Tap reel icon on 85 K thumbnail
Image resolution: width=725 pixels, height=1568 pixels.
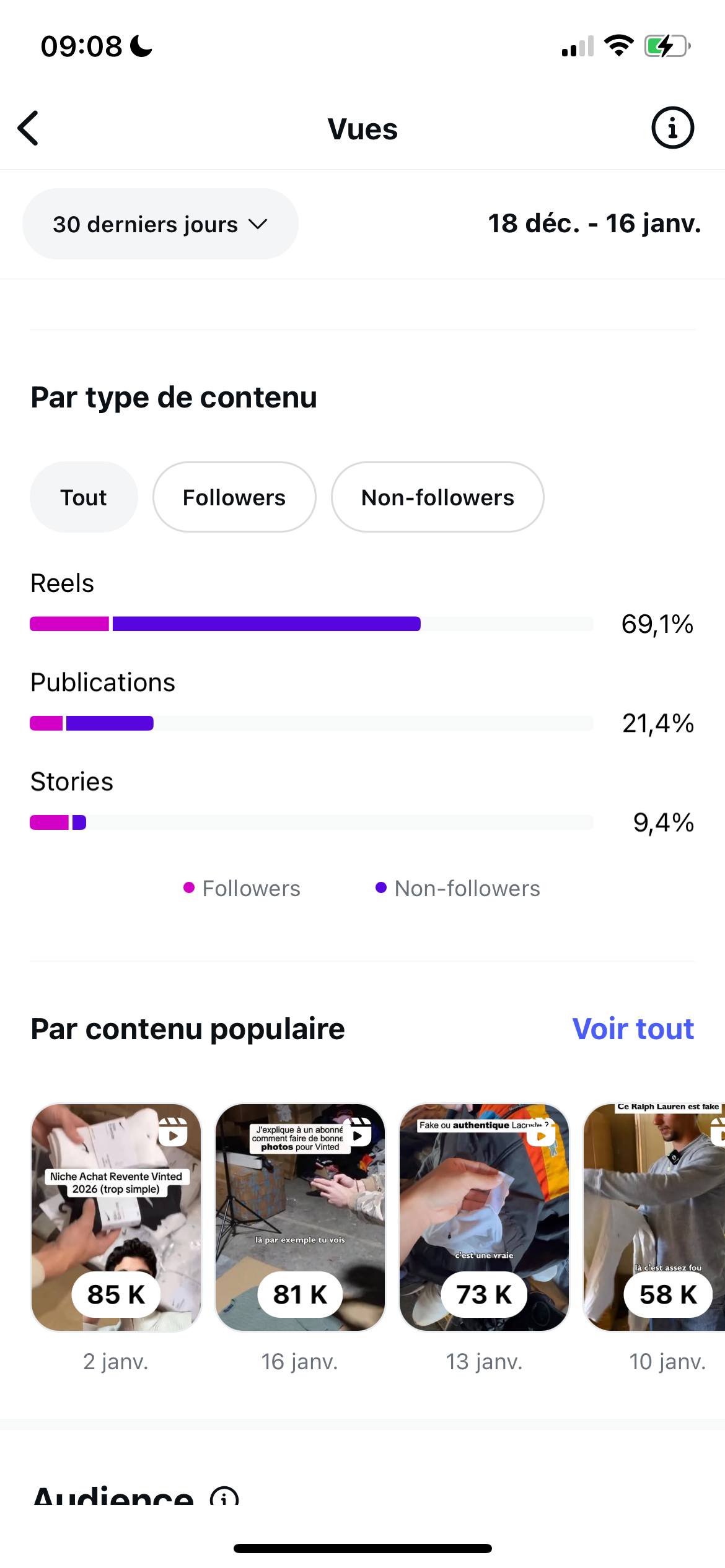(x=173, y=1132)
